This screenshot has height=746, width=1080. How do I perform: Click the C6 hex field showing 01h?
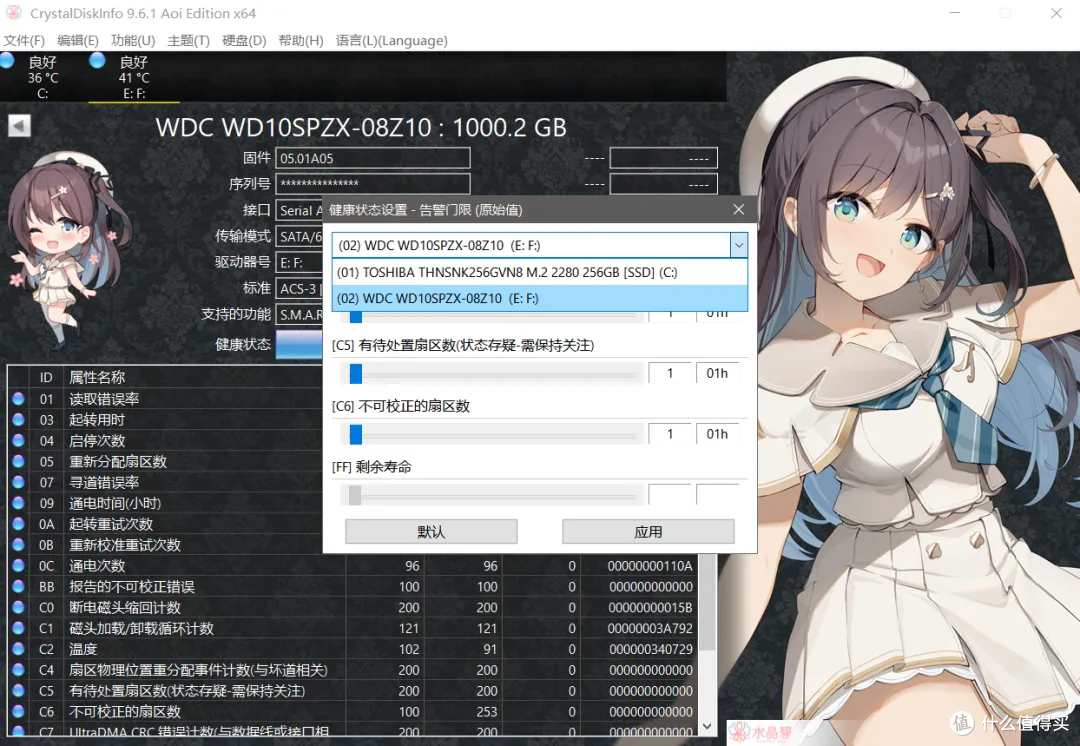coord(717,434)
